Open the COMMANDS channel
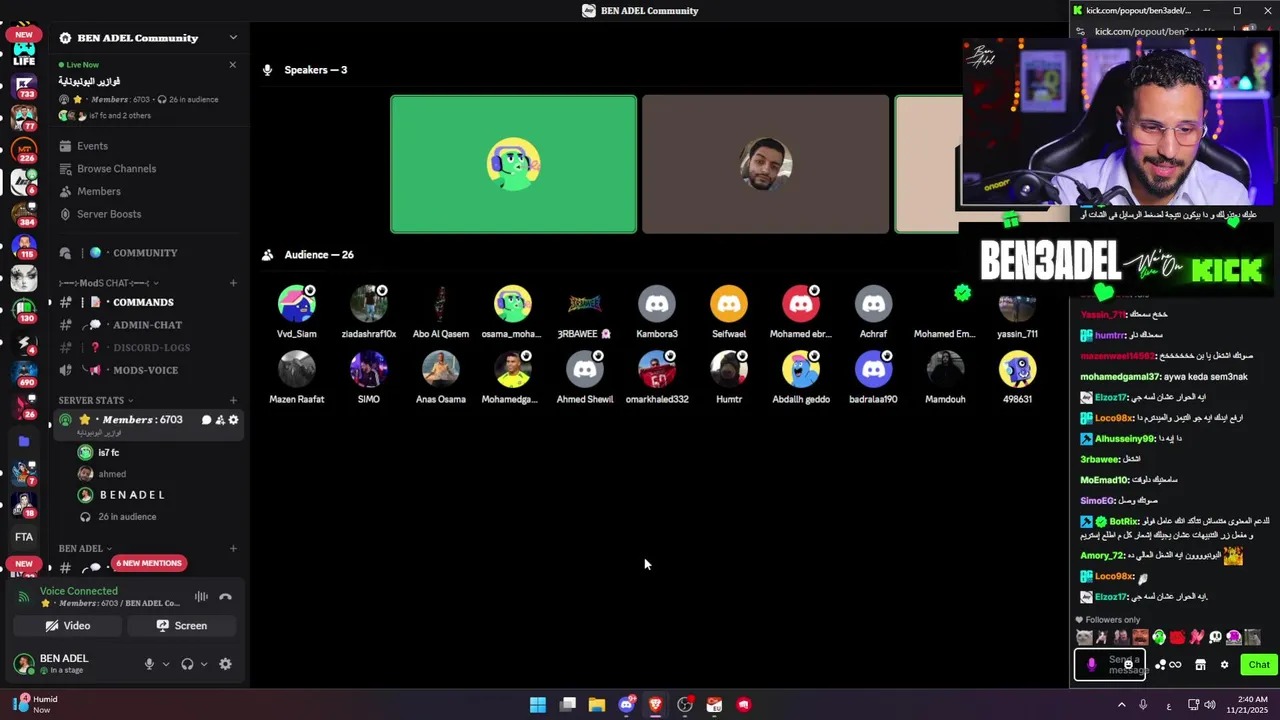The image size is (1280, 720). tap(148, 302)
